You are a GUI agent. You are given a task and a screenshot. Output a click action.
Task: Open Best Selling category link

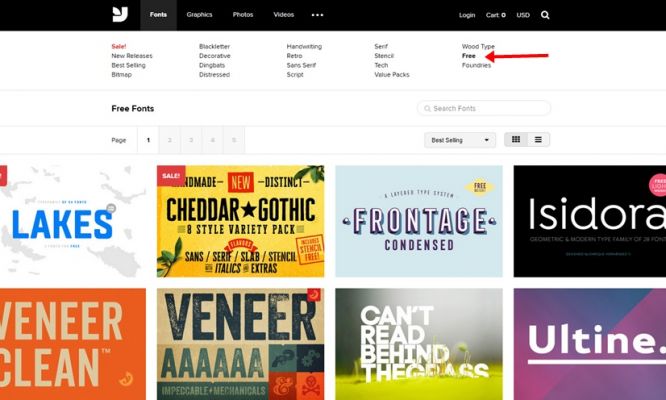pos(128,65)
